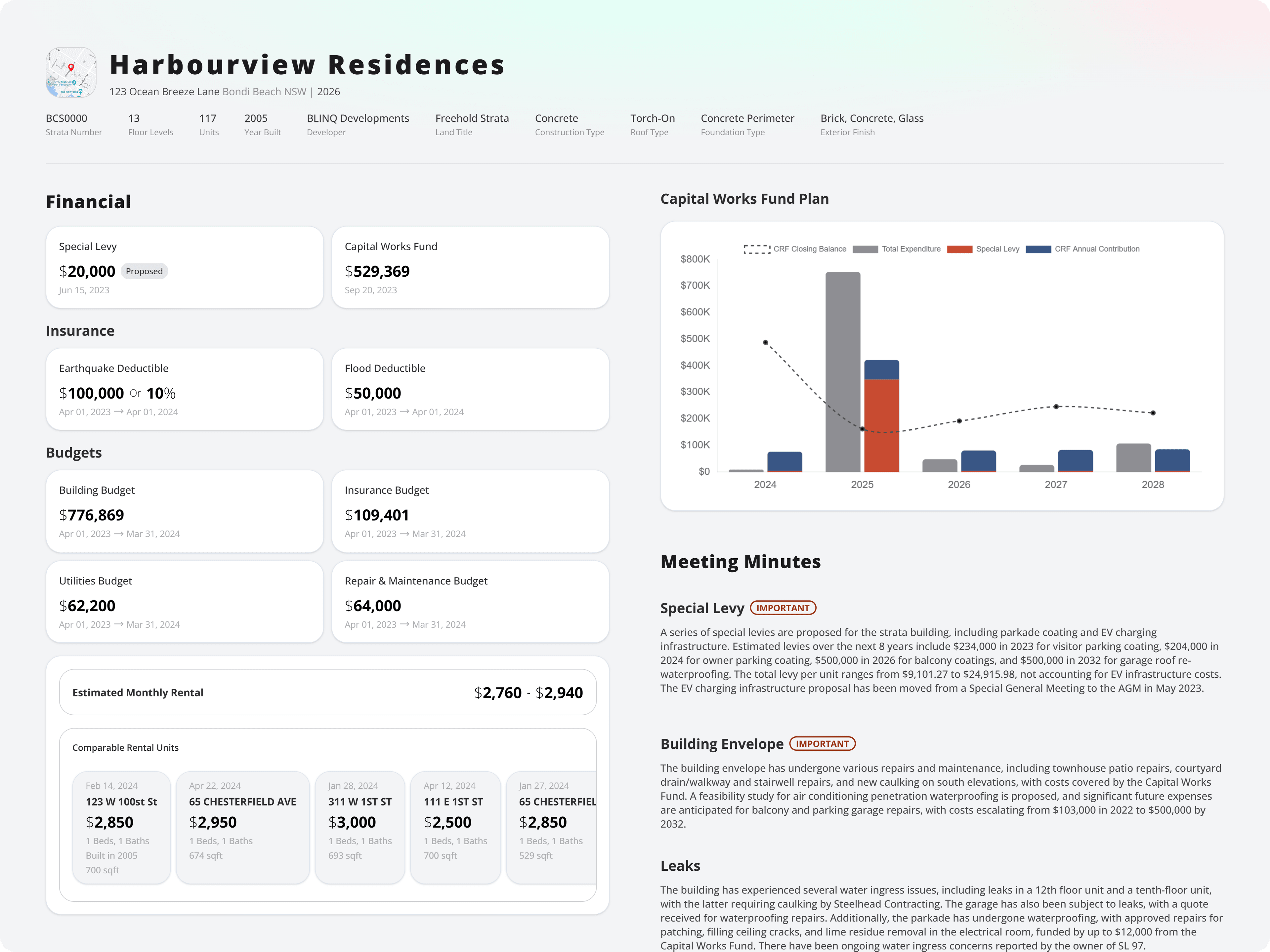This screenshot has width=1270, height=952.
Task: Click the 2026 x-axis label
Action: coord(959,484)
